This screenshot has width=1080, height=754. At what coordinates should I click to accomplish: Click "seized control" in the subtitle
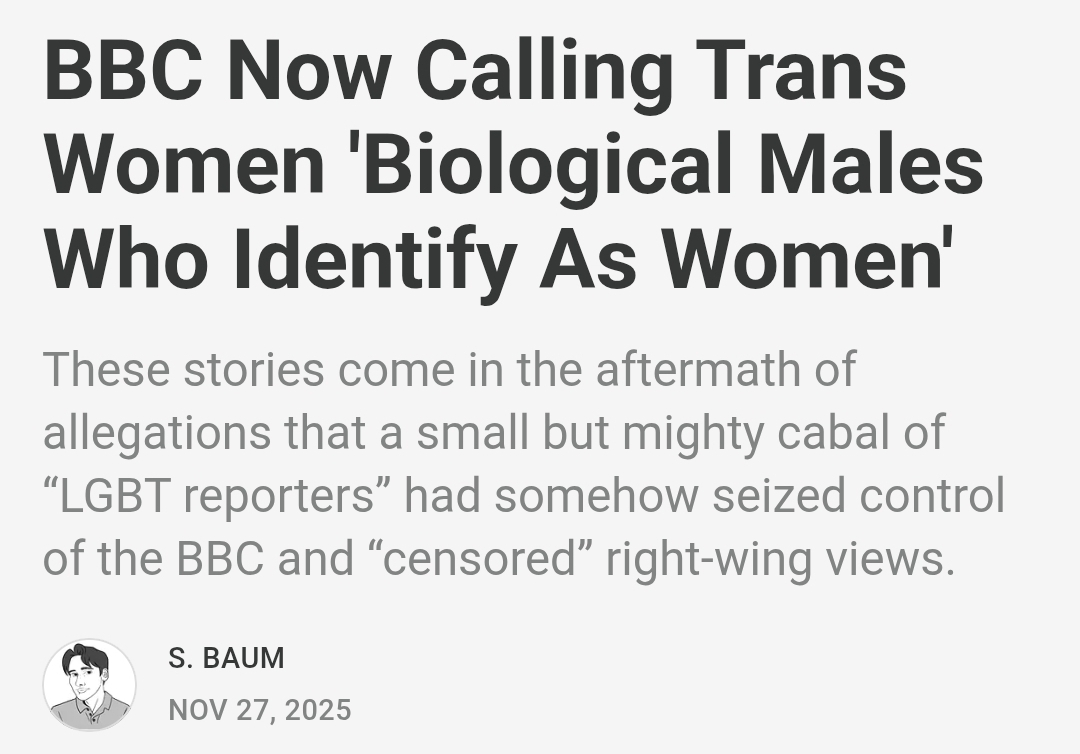click(858, 497)
